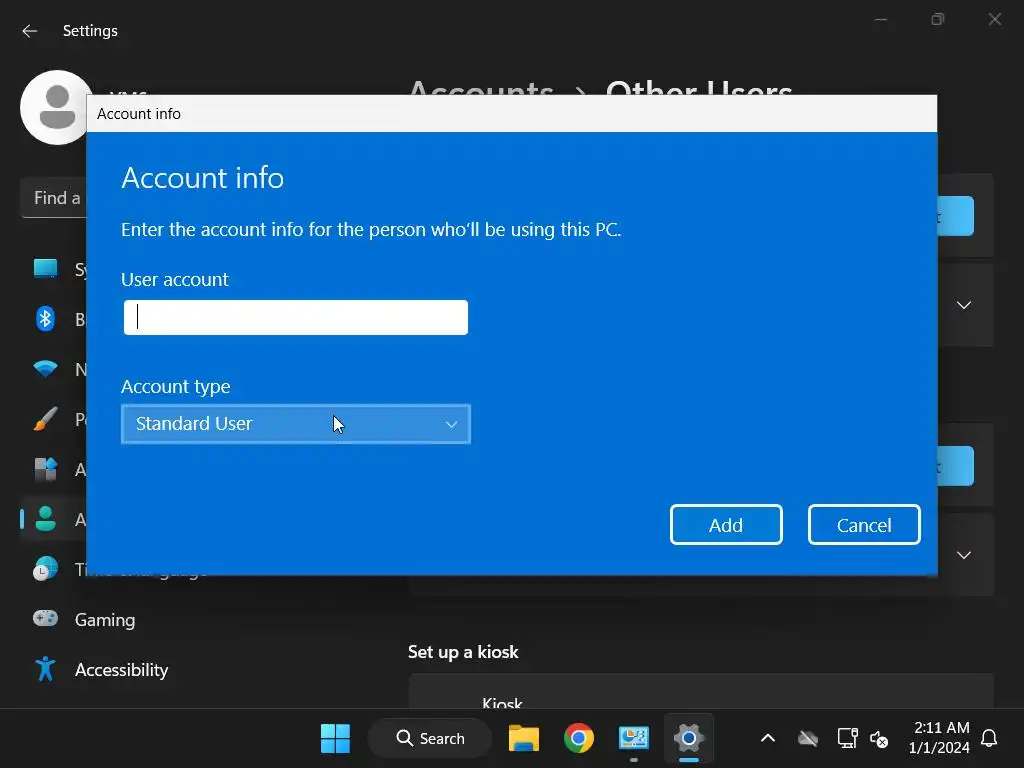Click the Add button
Viewport: 1024px width, 768px height.
(x=726, y=524)
